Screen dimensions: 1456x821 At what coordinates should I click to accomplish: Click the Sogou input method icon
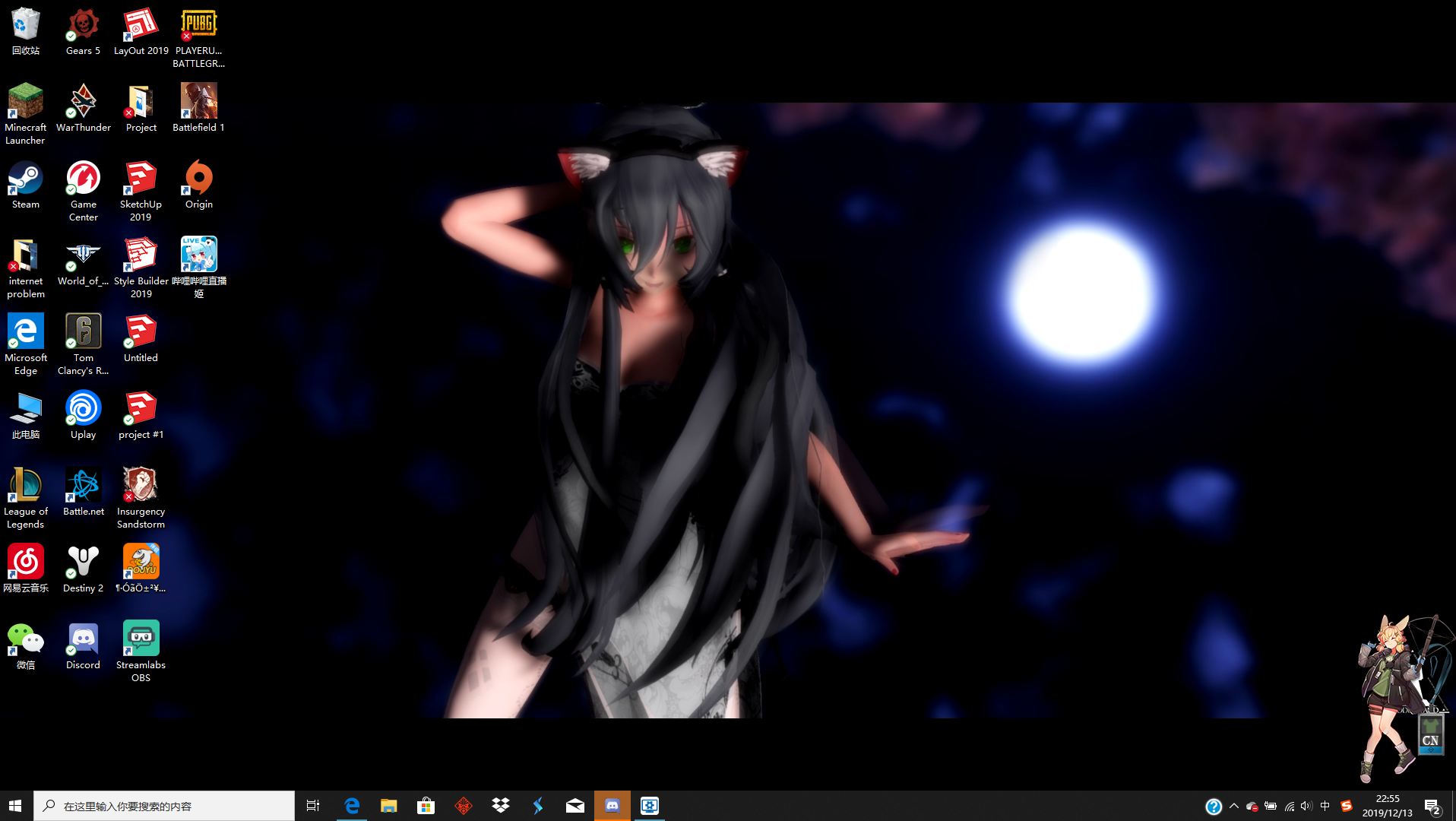1347,806
